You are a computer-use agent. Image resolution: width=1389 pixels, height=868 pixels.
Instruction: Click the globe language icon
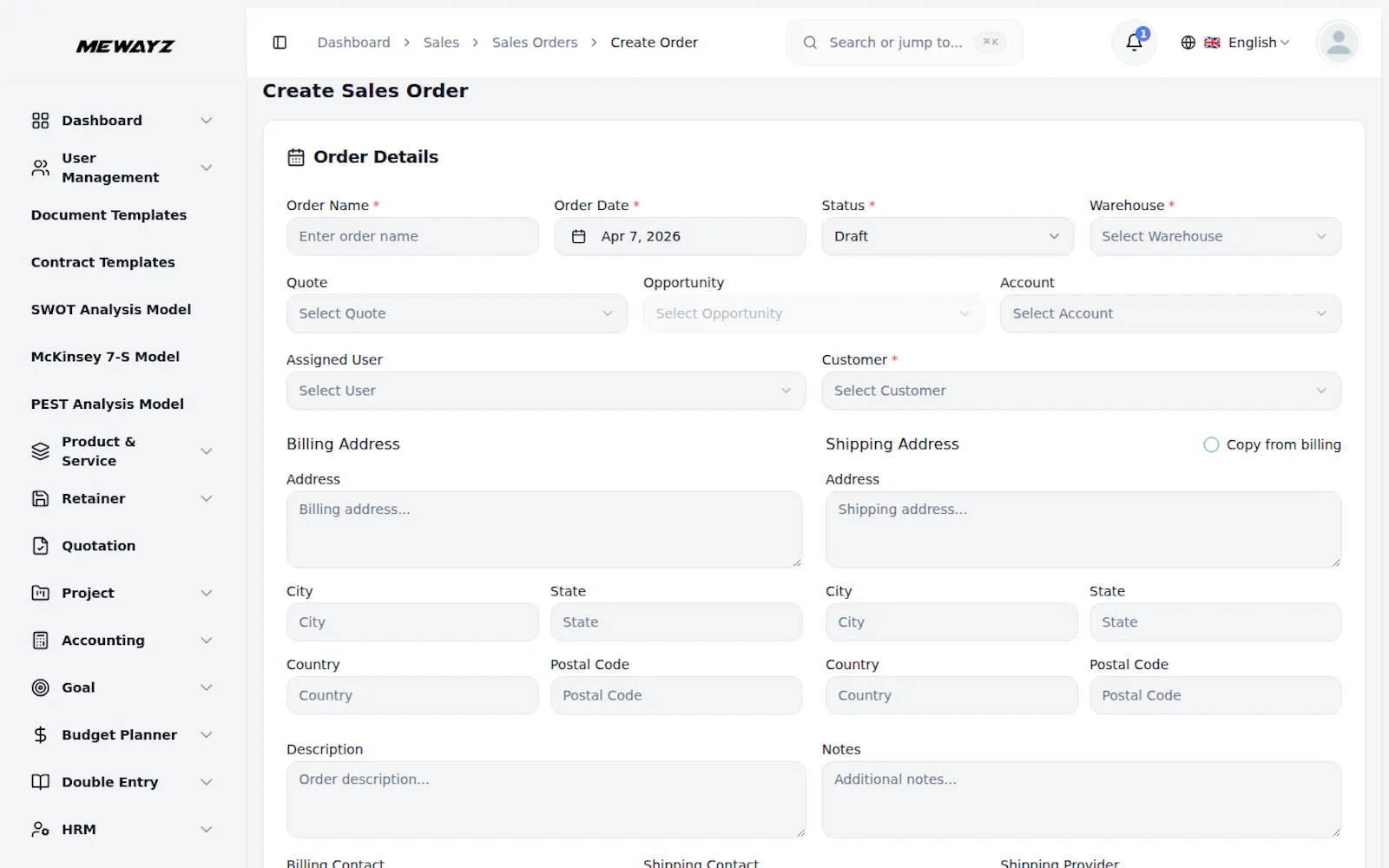pyautogui.click(x=1188, y=43)
